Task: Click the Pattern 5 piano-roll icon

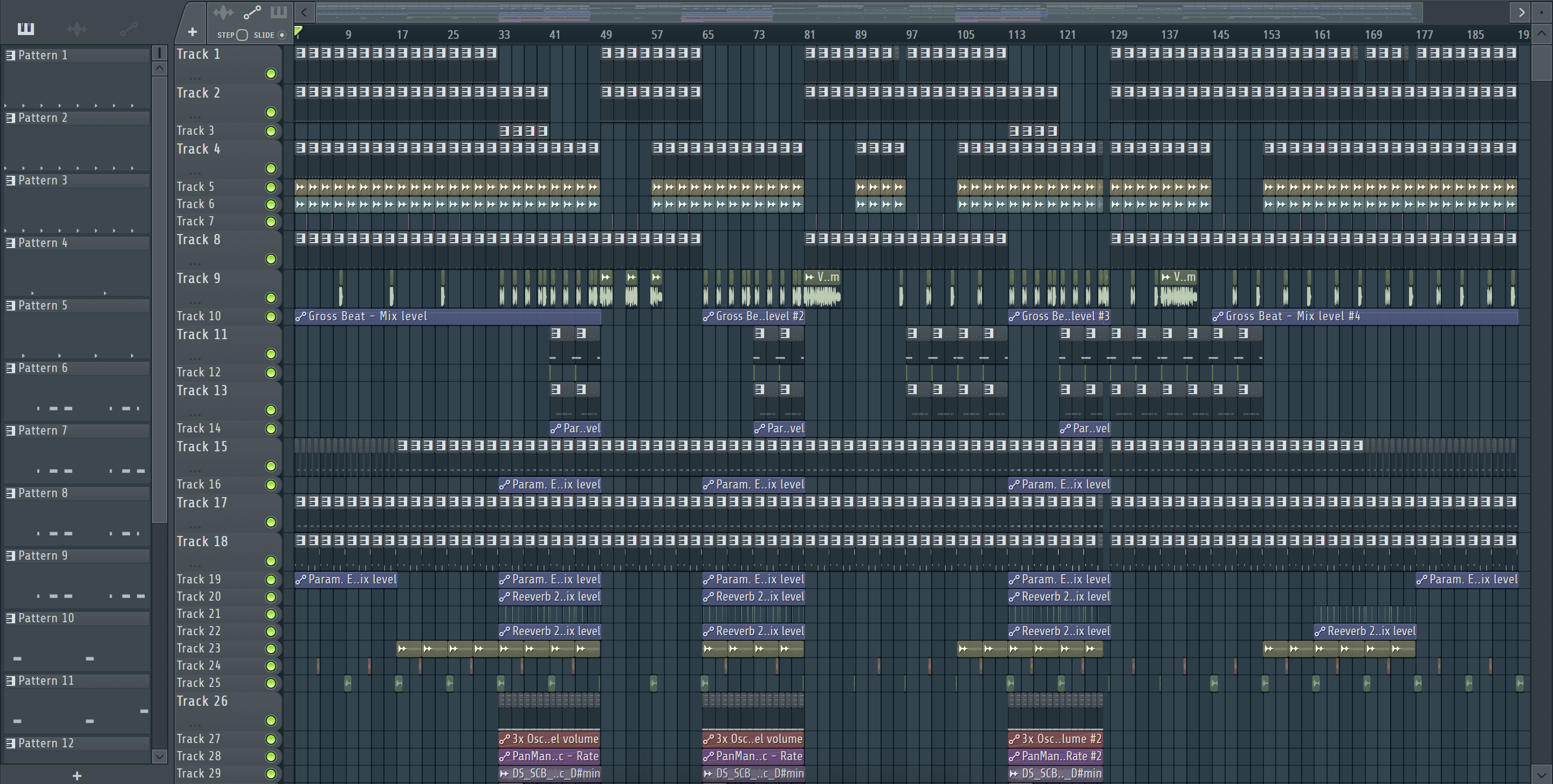Action: click(x=10, y=306)
